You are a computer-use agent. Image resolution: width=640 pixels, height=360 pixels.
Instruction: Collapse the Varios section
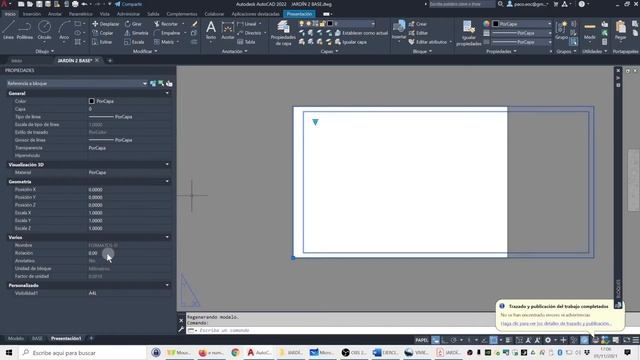point(167,237)
